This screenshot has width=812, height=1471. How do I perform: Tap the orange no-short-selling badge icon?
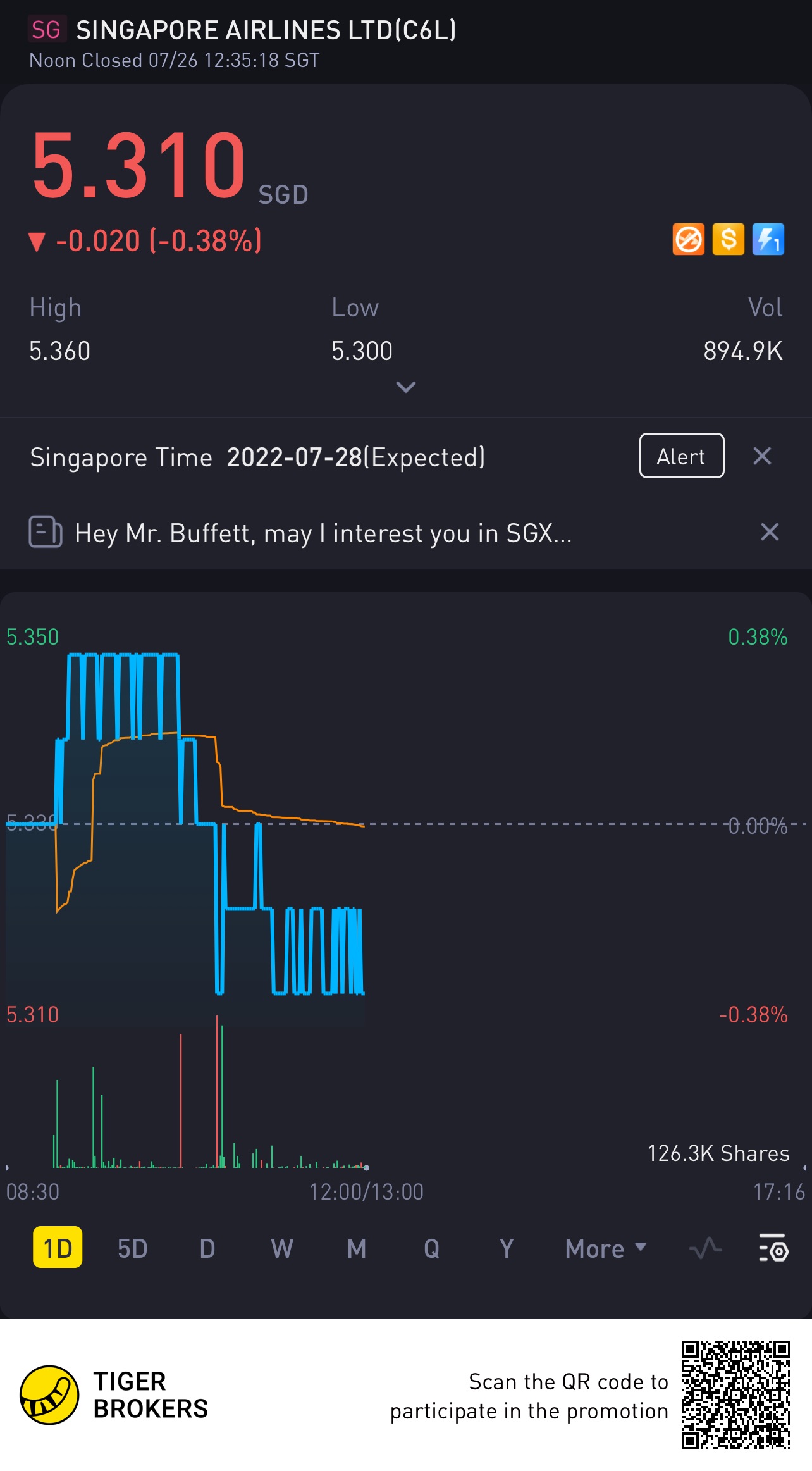pyautogui.click(x=688, y=240)
